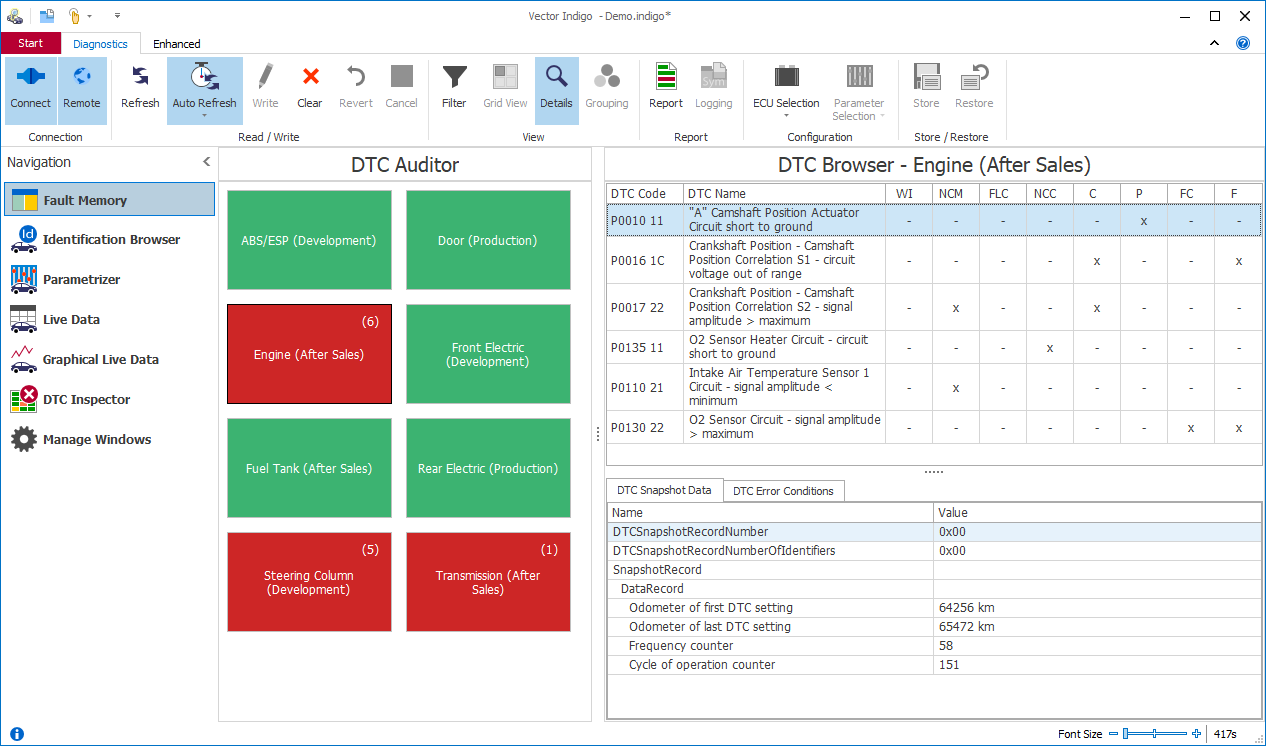Open DTC Inspector in Navigation
The width and height of the screenshot is (1266, 746).
tap(109, 399)
